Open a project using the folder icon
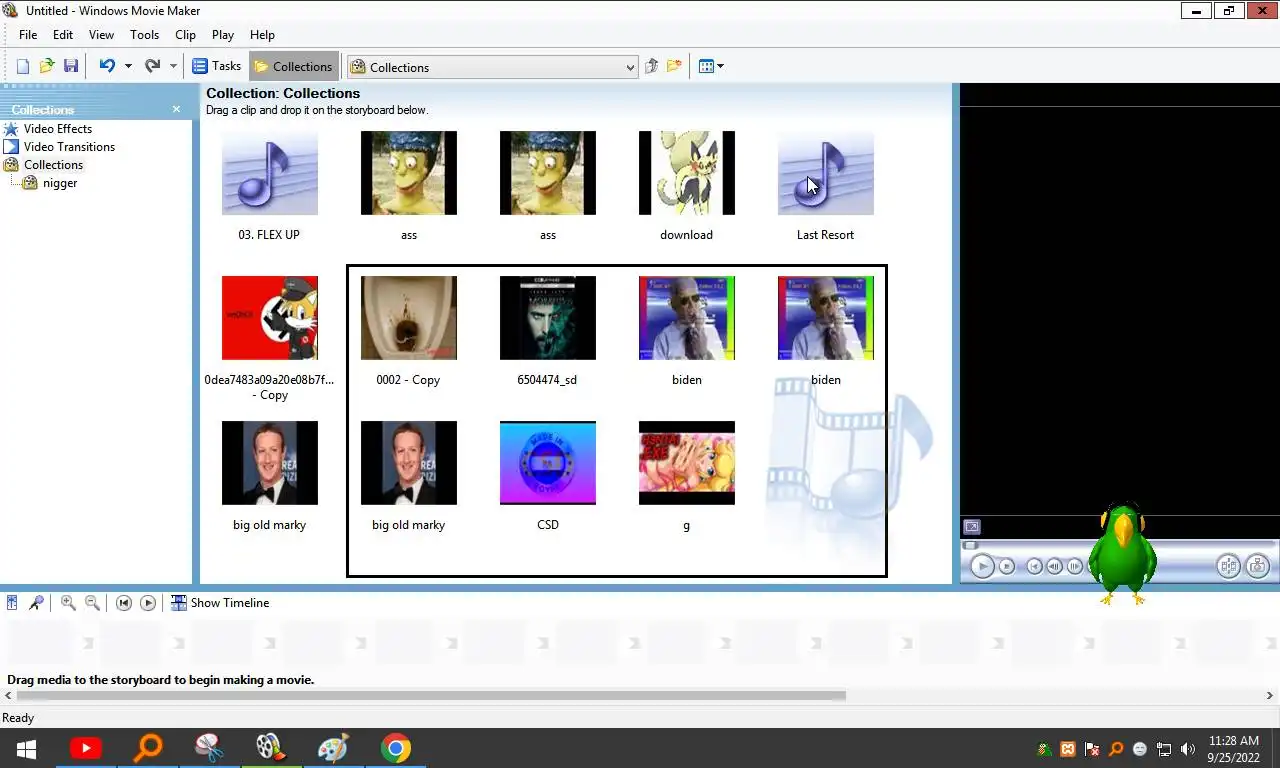The width and height of the screenshot is (1280, 768). click(x=46, y=66)
